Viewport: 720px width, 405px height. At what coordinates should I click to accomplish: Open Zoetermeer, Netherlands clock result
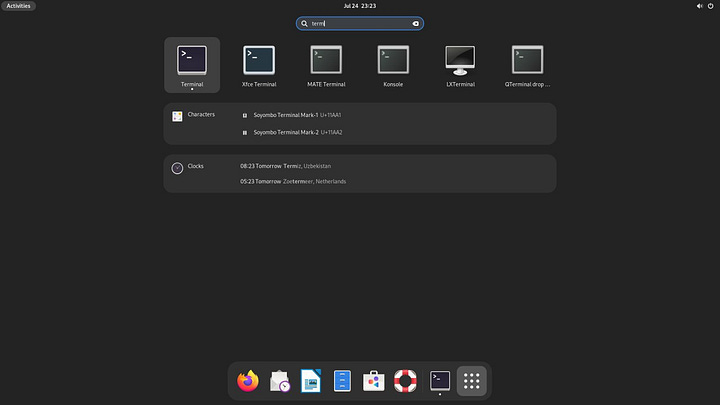(293, 181)
